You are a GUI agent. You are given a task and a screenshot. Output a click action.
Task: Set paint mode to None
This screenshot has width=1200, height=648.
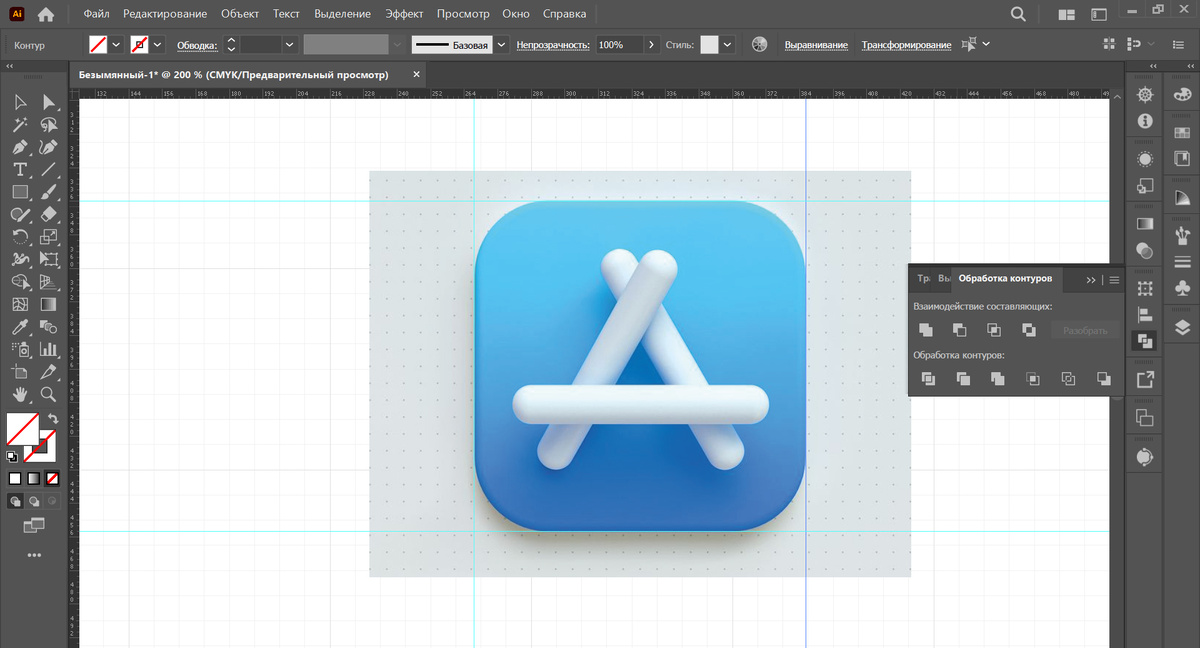52,478
